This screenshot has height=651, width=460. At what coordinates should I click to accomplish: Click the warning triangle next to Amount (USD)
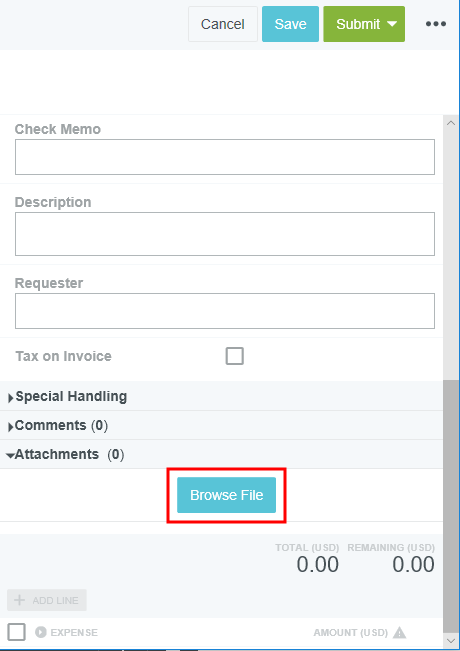[x=399, y=632]
